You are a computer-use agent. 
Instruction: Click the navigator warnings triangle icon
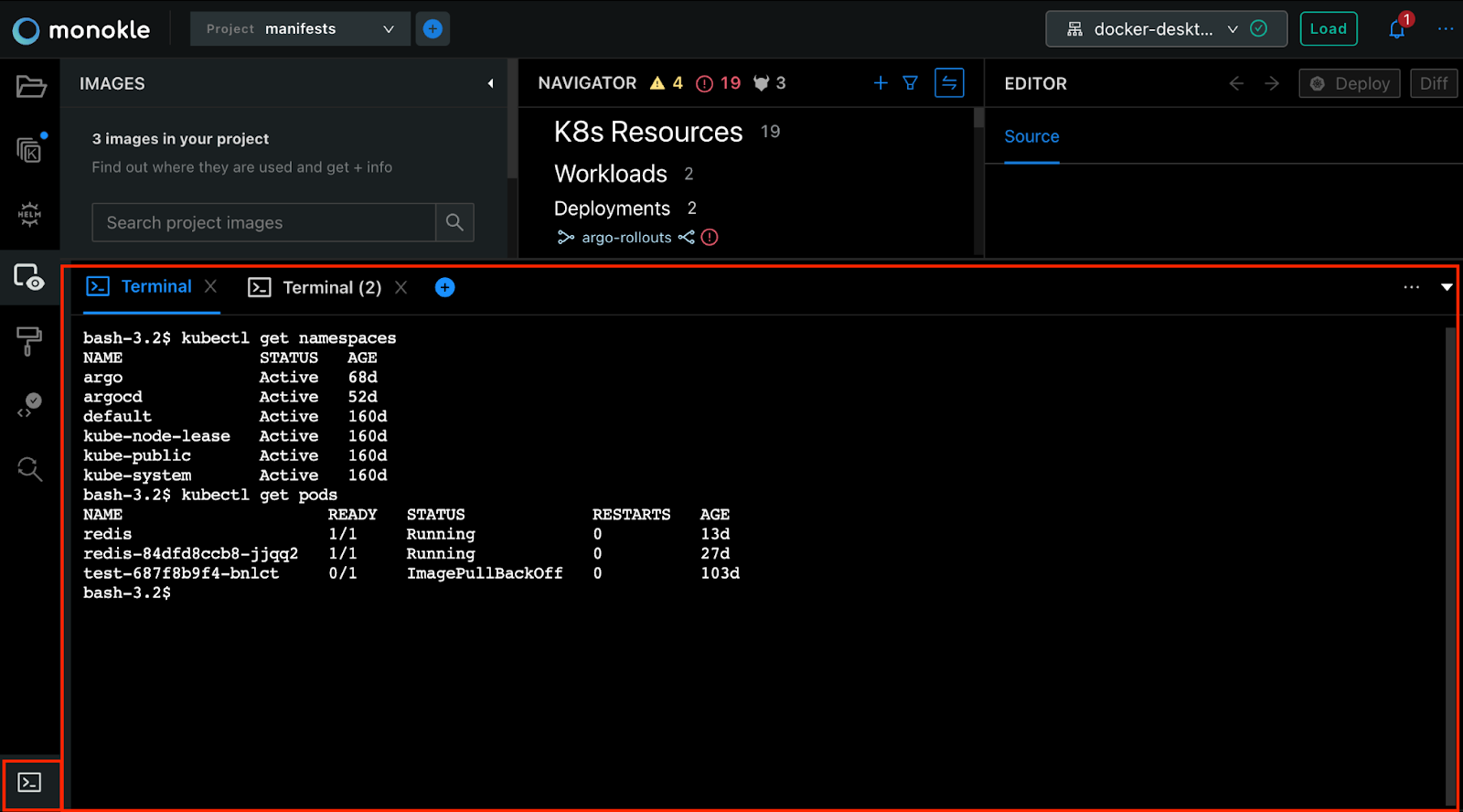pos(657,83)
